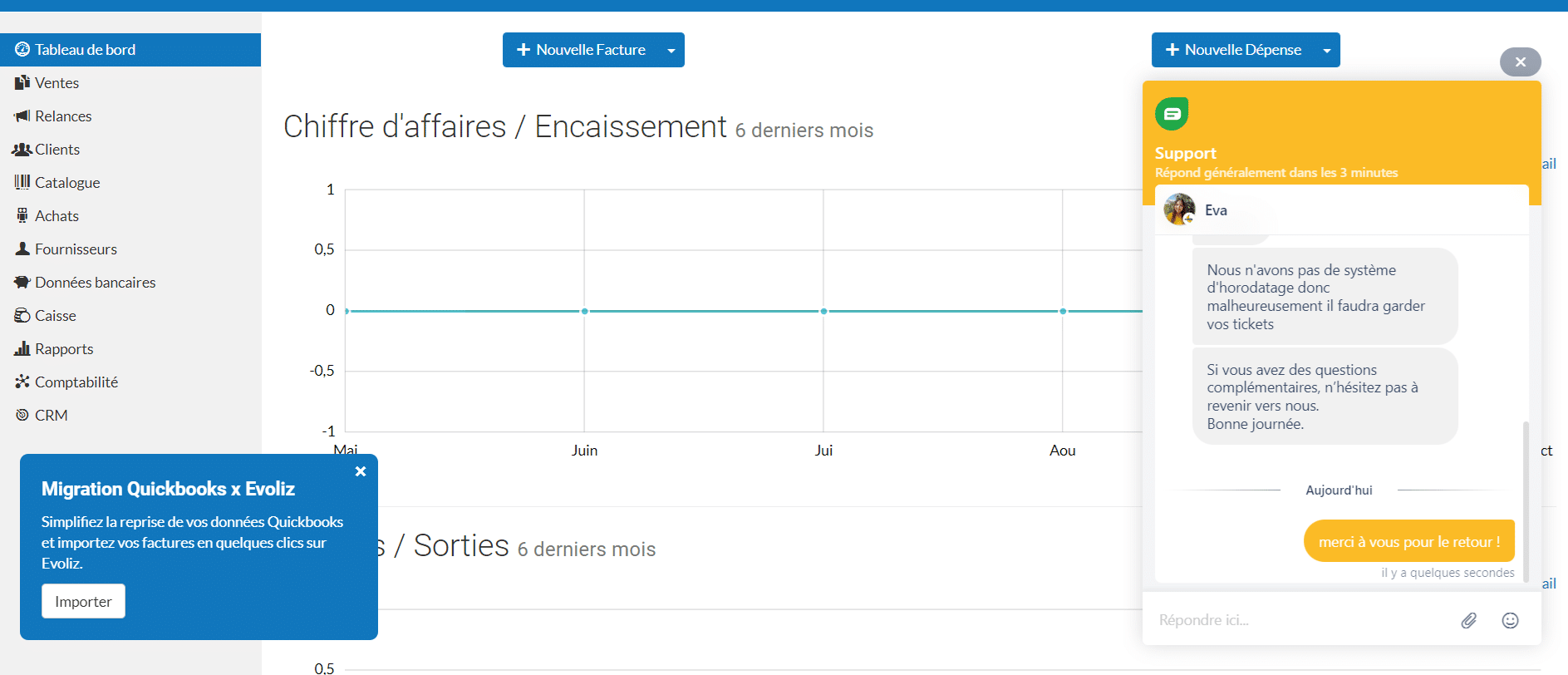Image resolution: width=1568 pixels, height=675 pixels.
Task: Click the plus icon on Nouvelle Facture
Action: pos(523,50)
